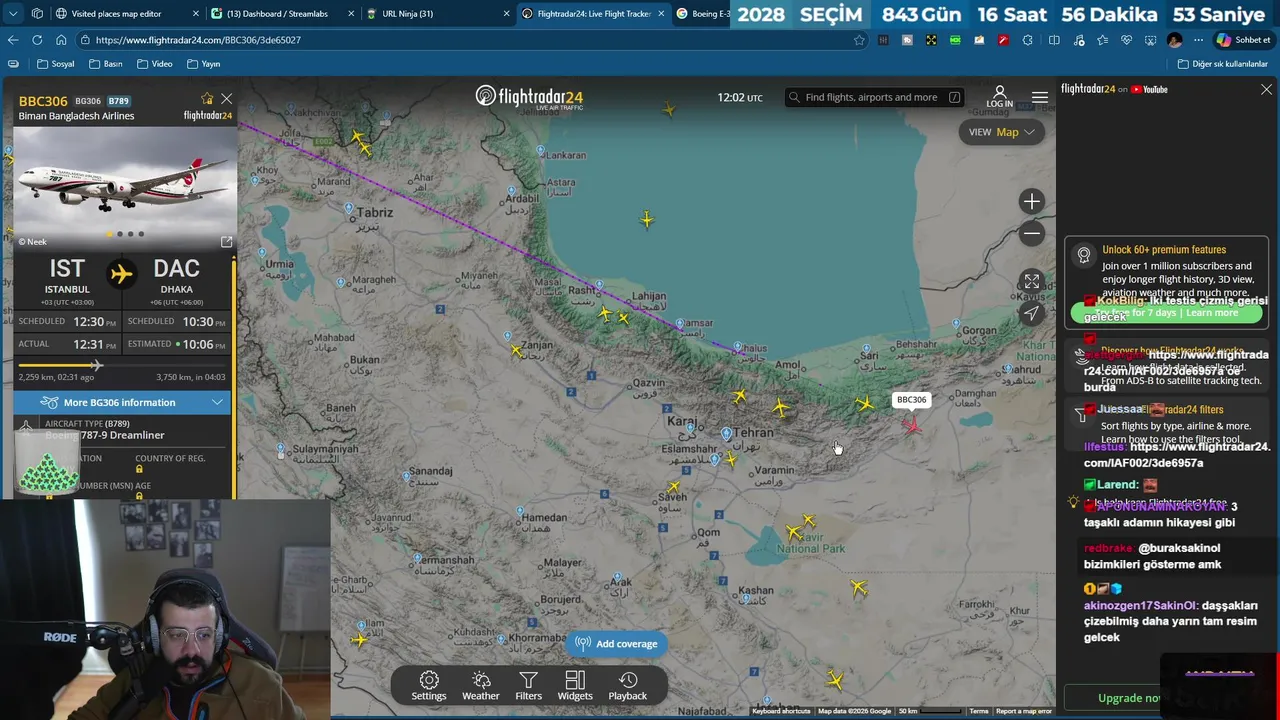The width and height of the screenshot is (1280, 720).
Task: Open the Widgets panel
Action: point(575,686)
